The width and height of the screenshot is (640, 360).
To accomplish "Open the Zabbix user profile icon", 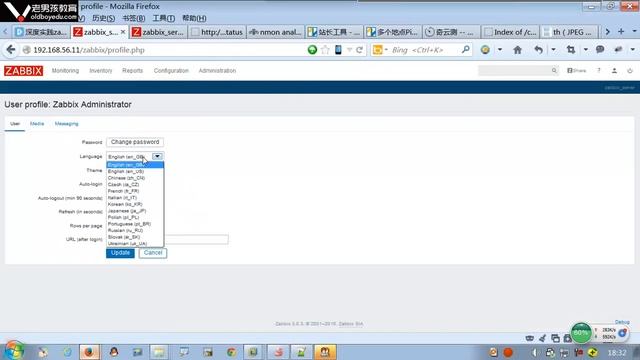I will [x=614, y=71].
